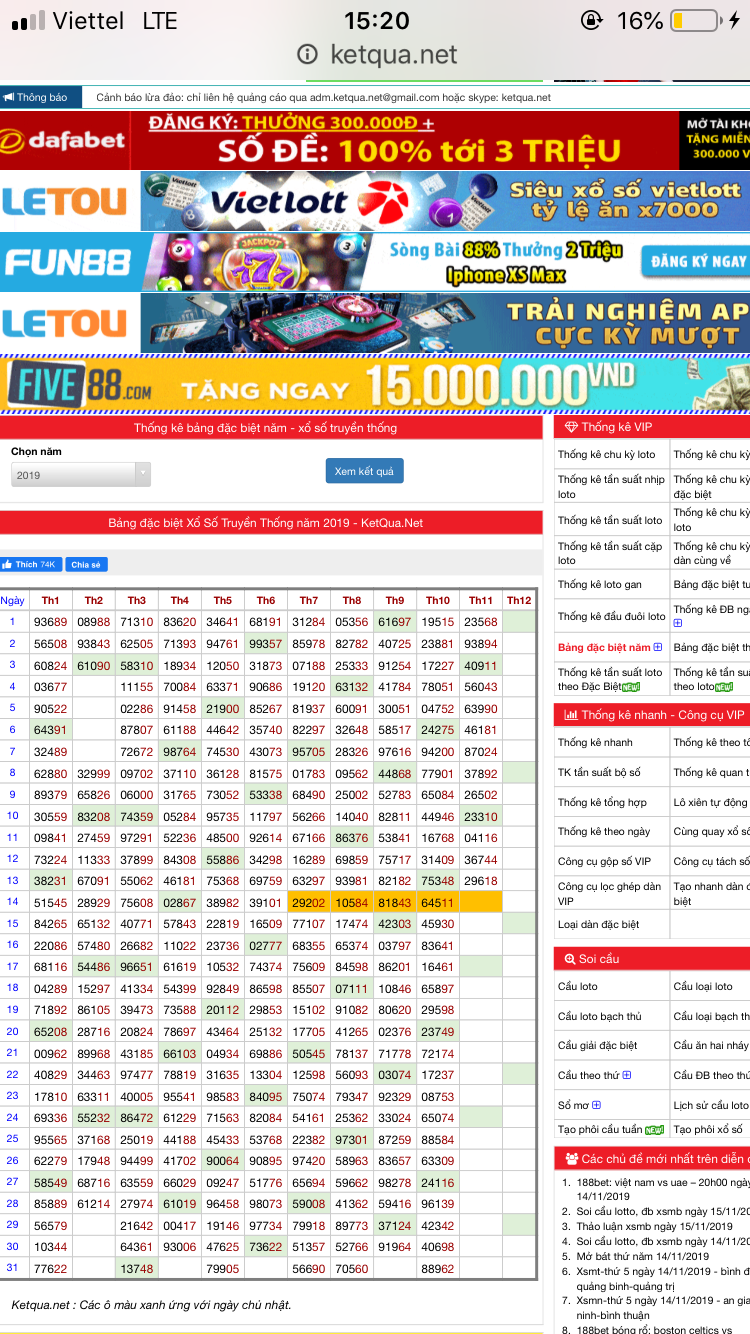
Task: Open Thống kê tần suất nhịp loto
Action: pyautogui.click(x=611, y=487)
